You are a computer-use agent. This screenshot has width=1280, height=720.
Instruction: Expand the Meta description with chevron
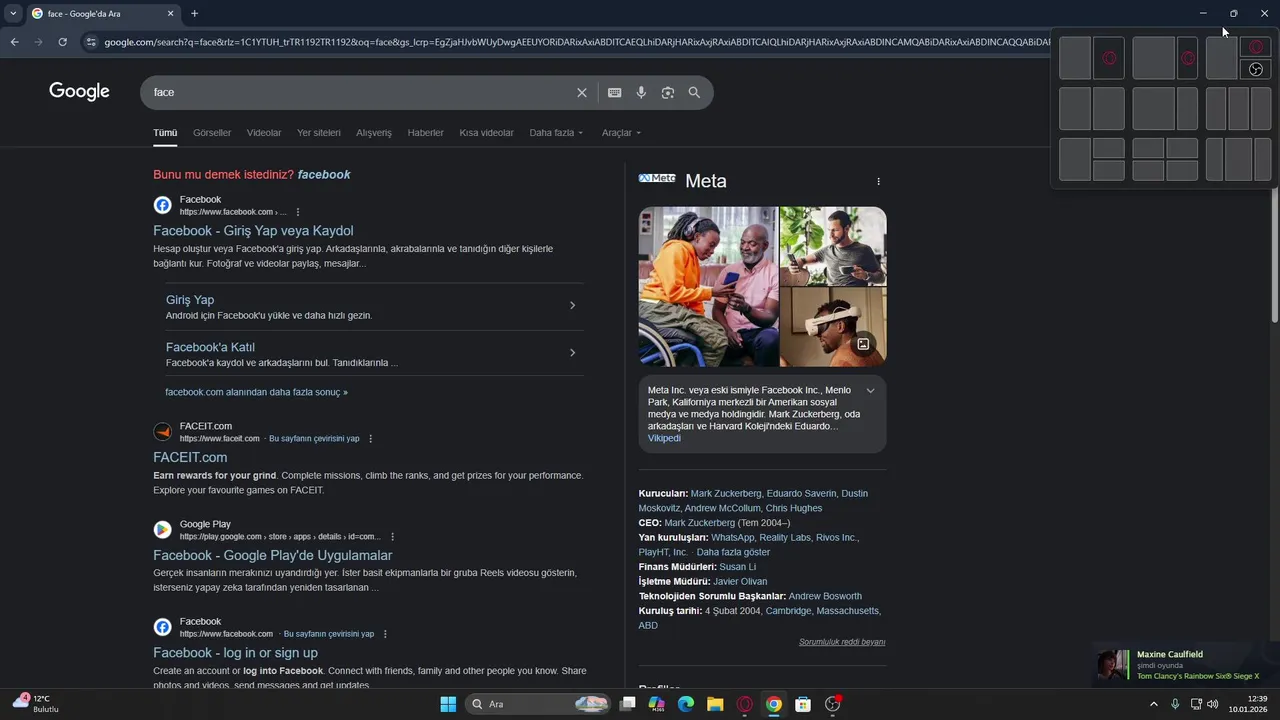[x=870, y=390]
